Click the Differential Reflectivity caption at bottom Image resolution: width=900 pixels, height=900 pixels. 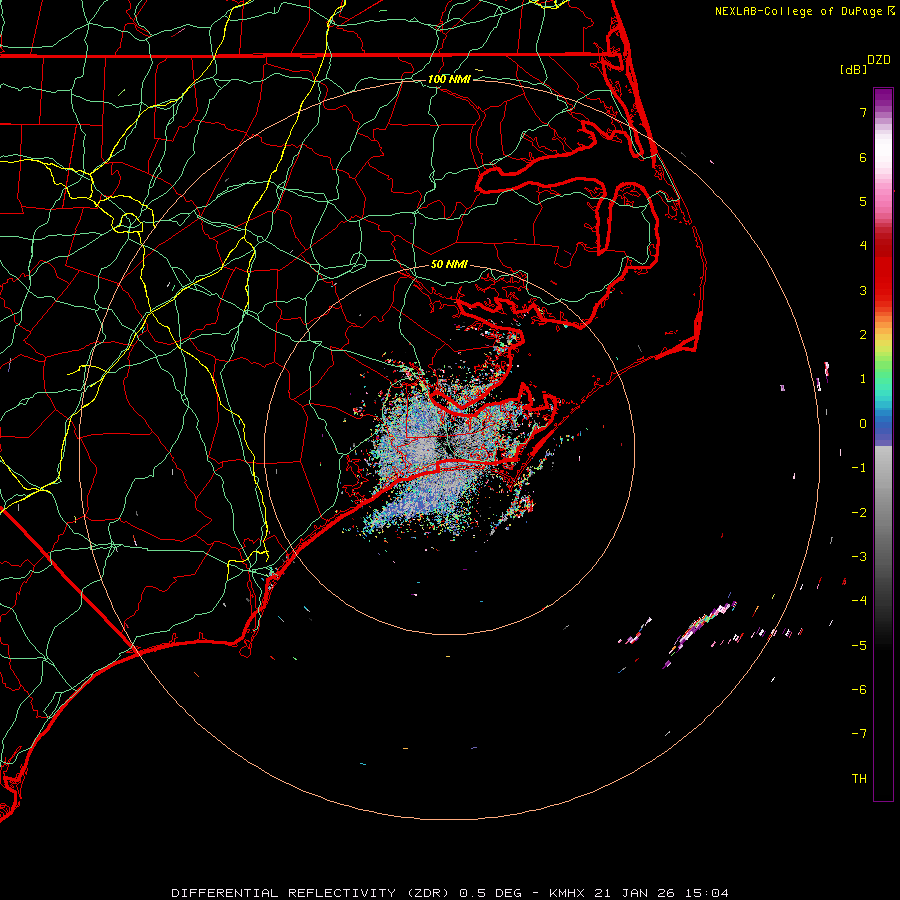tap(450, 893)
